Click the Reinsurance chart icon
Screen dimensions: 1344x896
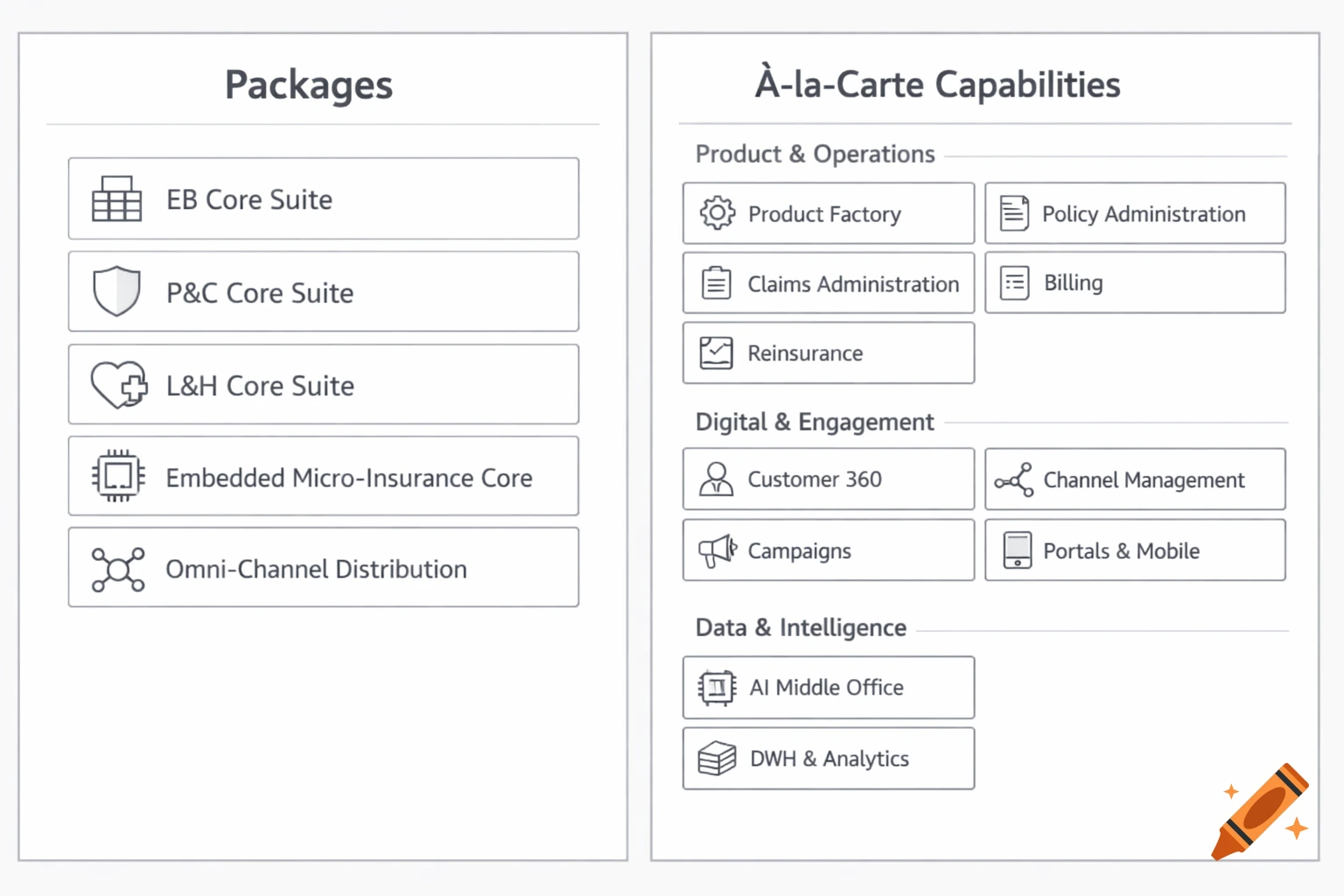pyautogui.click(x=717, y=353)
